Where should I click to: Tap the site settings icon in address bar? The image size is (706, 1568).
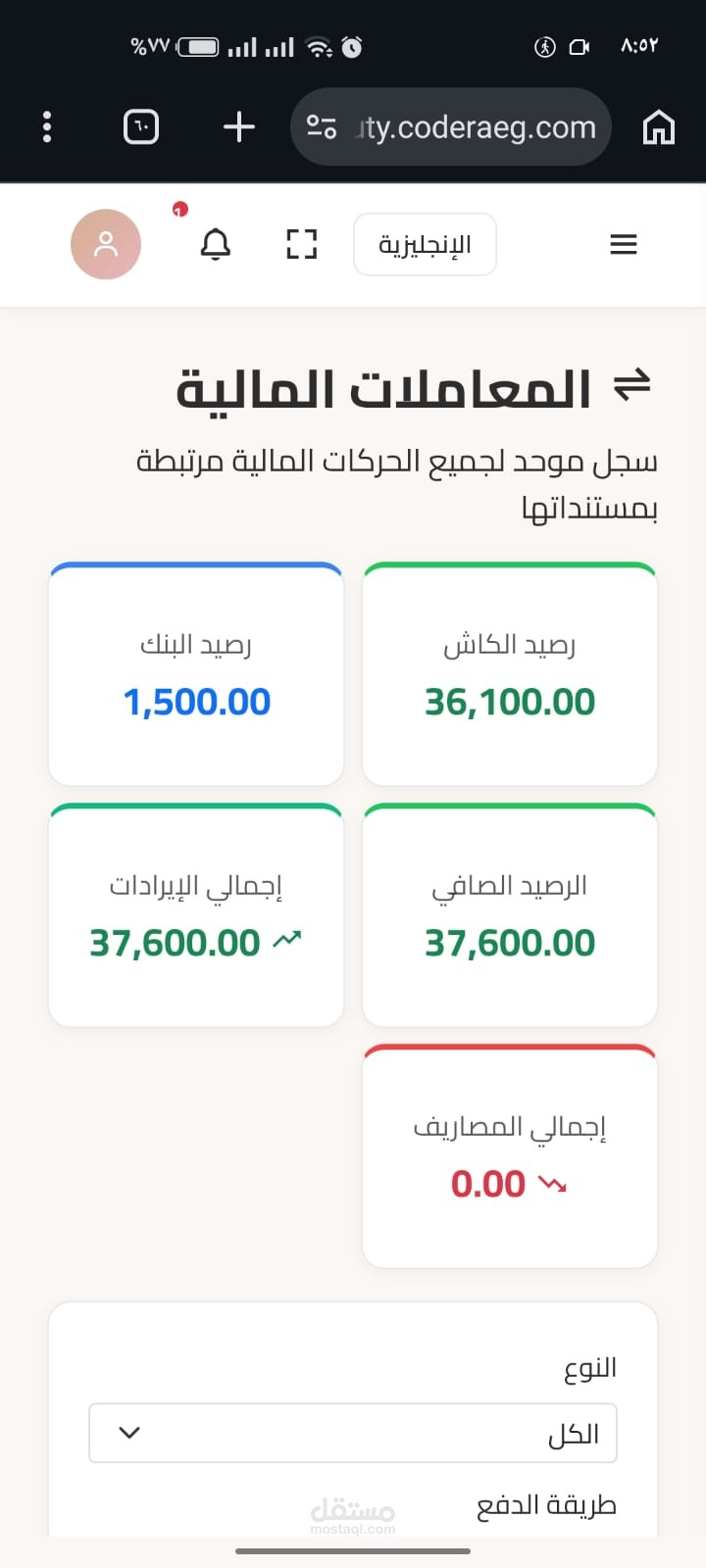tap(322, 127)
